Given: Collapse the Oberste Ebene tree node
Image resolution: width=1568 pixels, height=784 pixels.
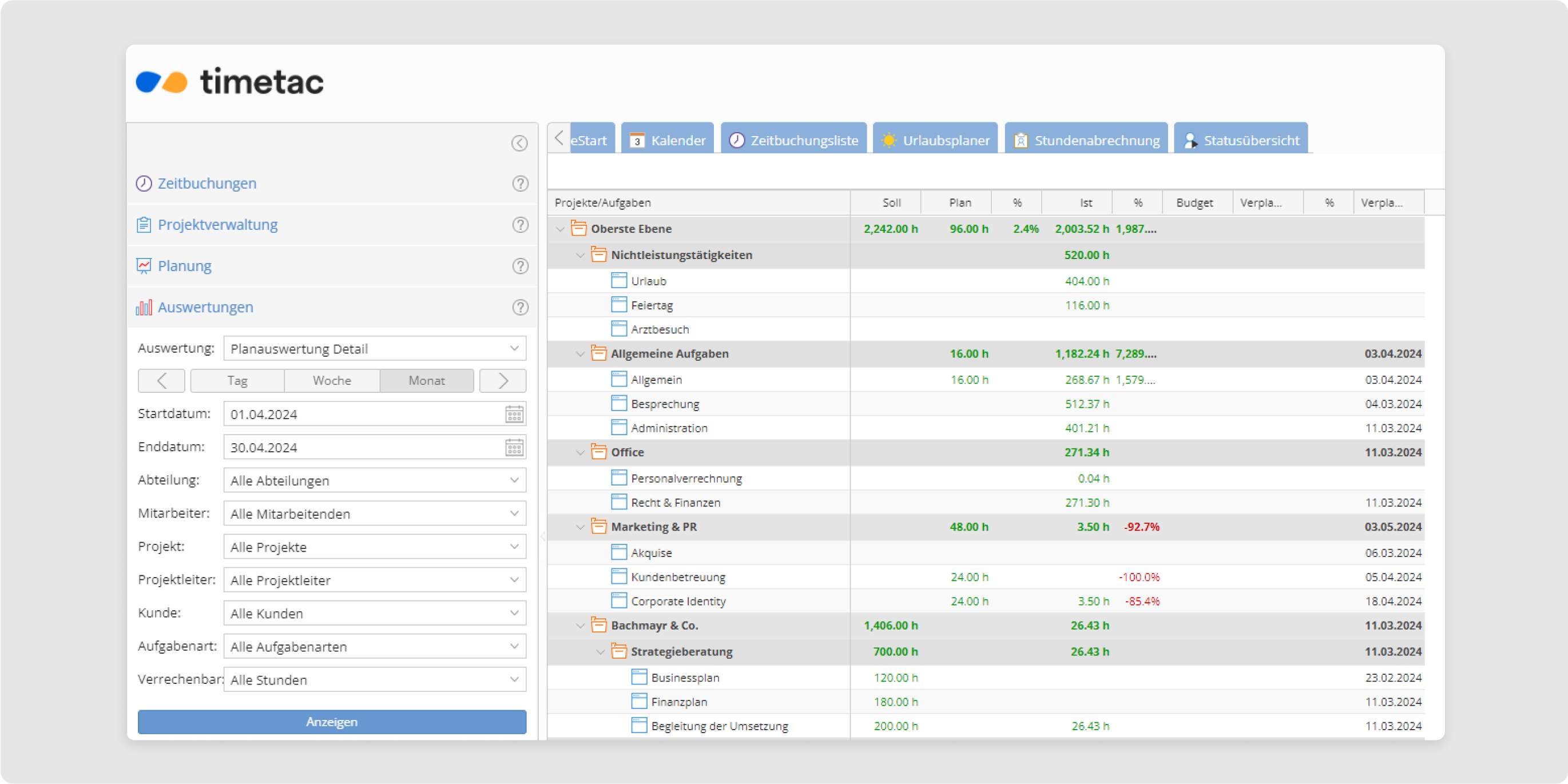Looking at the screenshot, I should point(560,229).
